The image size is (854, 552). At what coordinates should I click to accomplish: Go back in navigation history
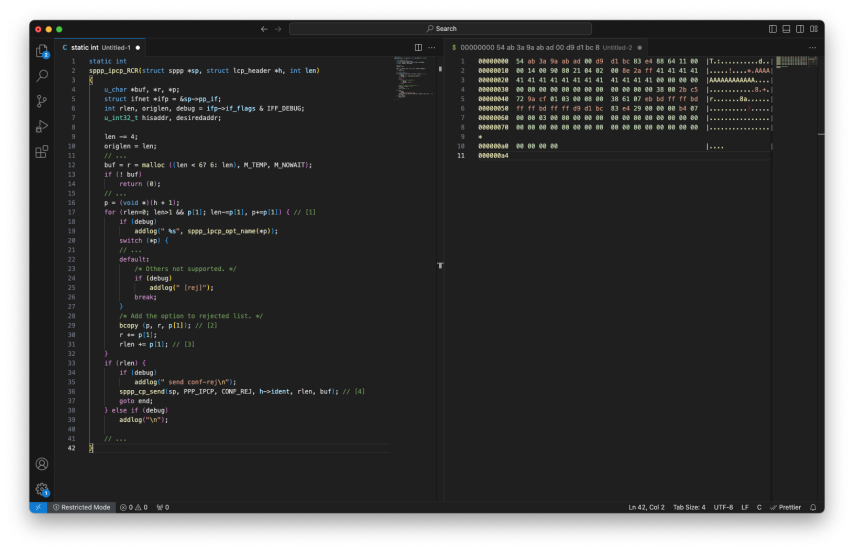pyautogui.click(x=264, y=29)
